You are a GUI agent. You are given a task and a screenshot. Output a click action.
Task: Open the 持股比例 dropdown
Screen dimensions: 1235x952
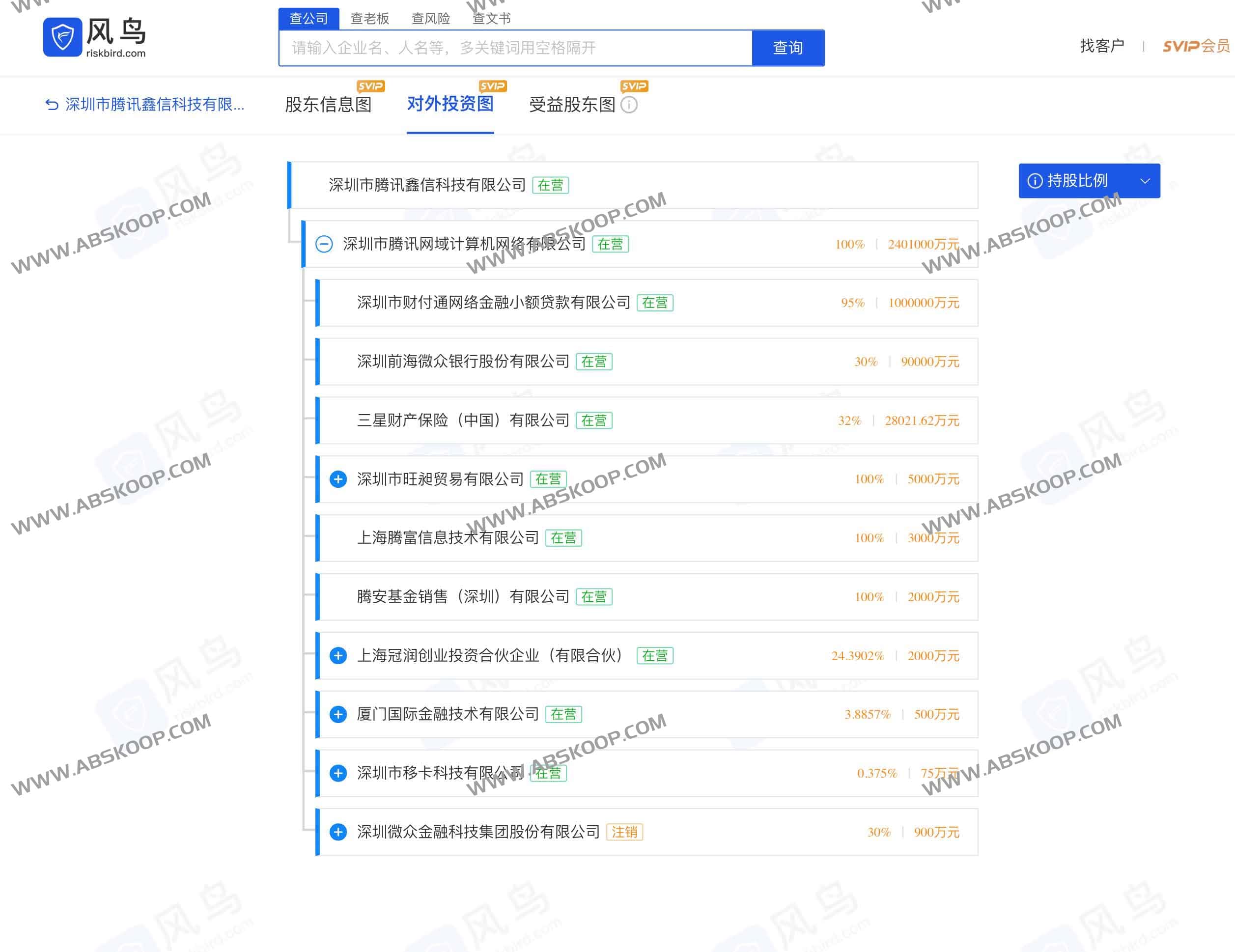point(1145,181)
